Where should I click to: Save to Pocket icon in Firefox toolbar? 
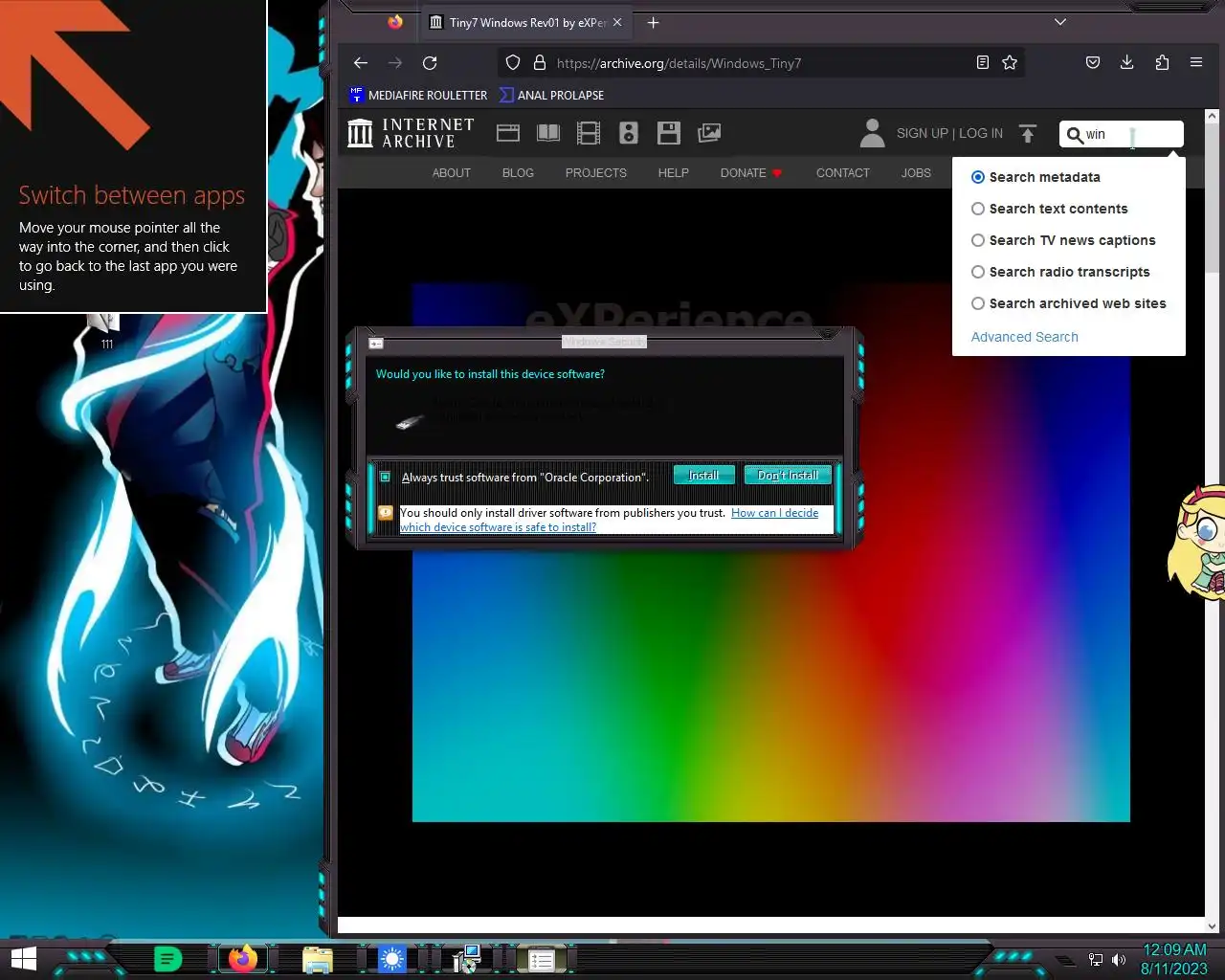click(1093, 62)
